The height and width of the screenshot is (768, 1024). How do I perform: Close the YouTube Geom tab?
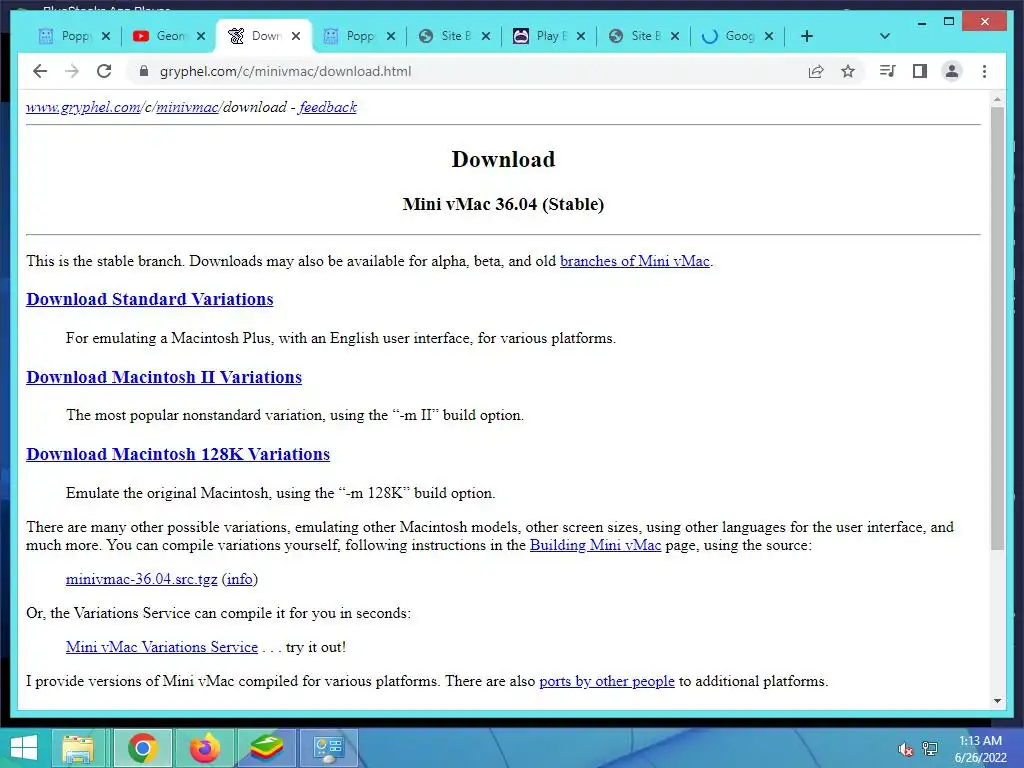pyautogui.click(x=202, y=36)
